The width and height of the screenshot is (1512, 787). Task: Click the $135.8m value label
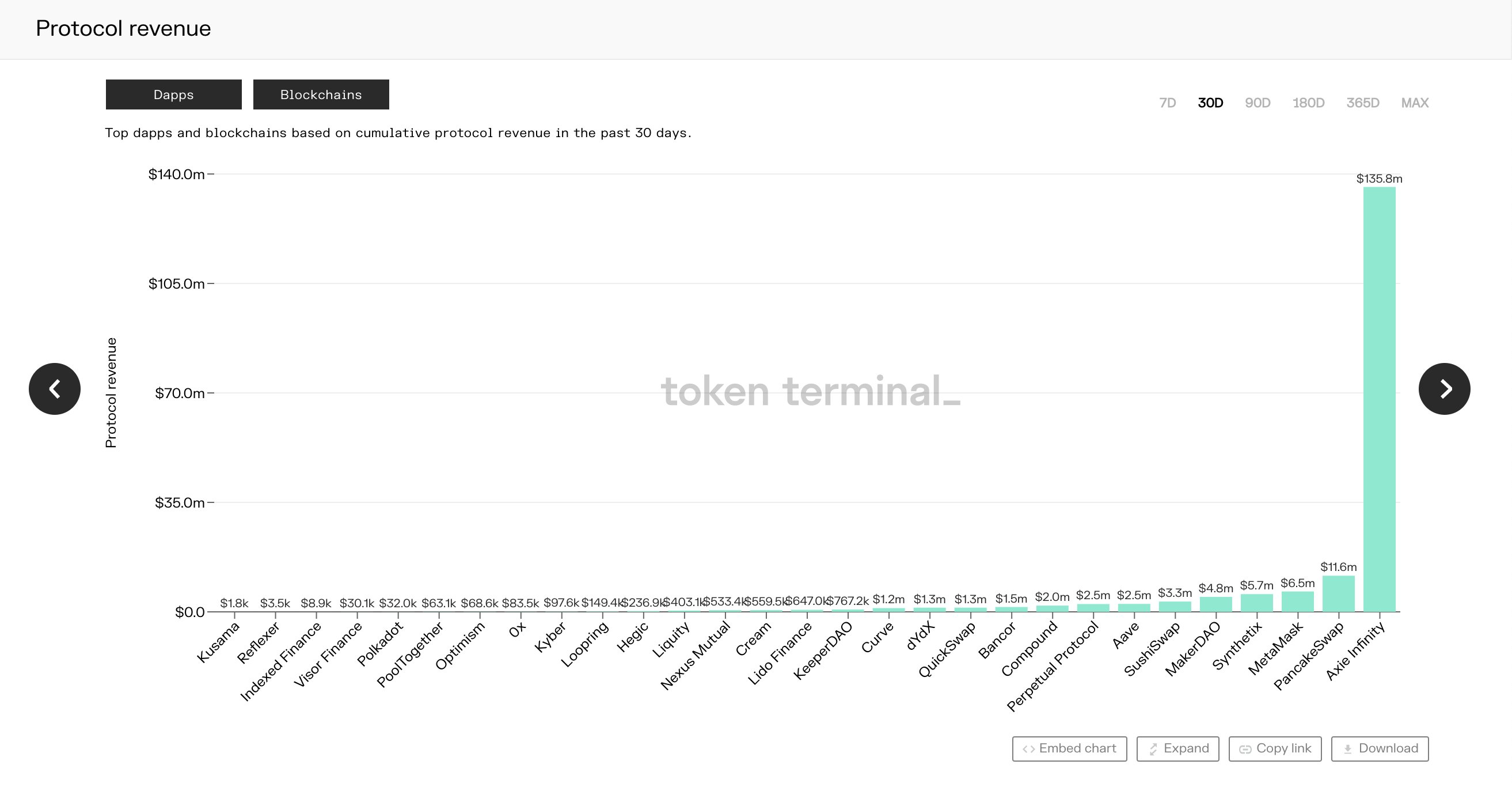[1380, 179]
